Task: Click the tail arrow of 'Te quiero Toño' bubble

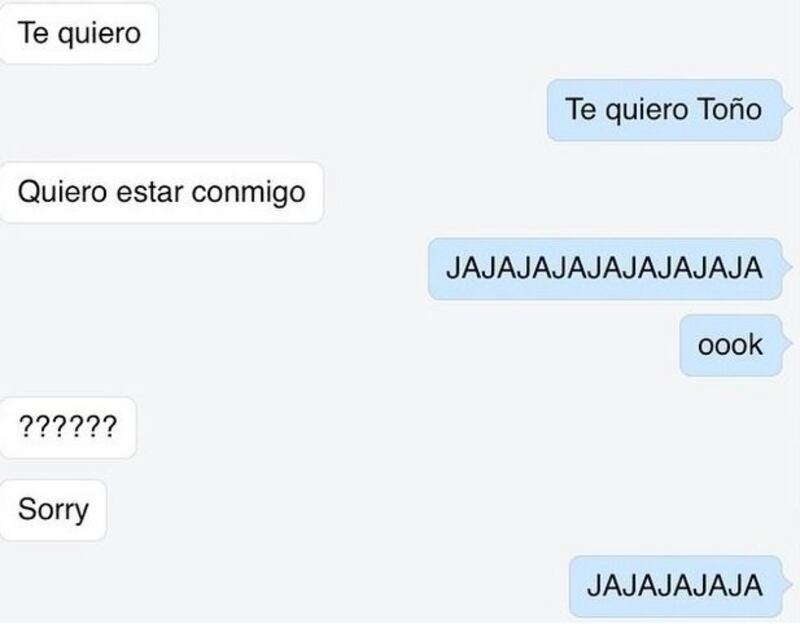Action: (788, 109)
